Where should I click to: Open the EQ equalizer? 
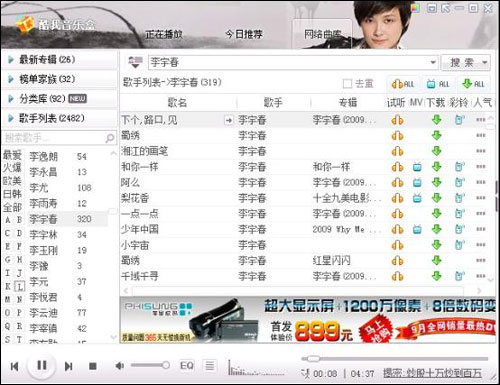pos(187,366)
